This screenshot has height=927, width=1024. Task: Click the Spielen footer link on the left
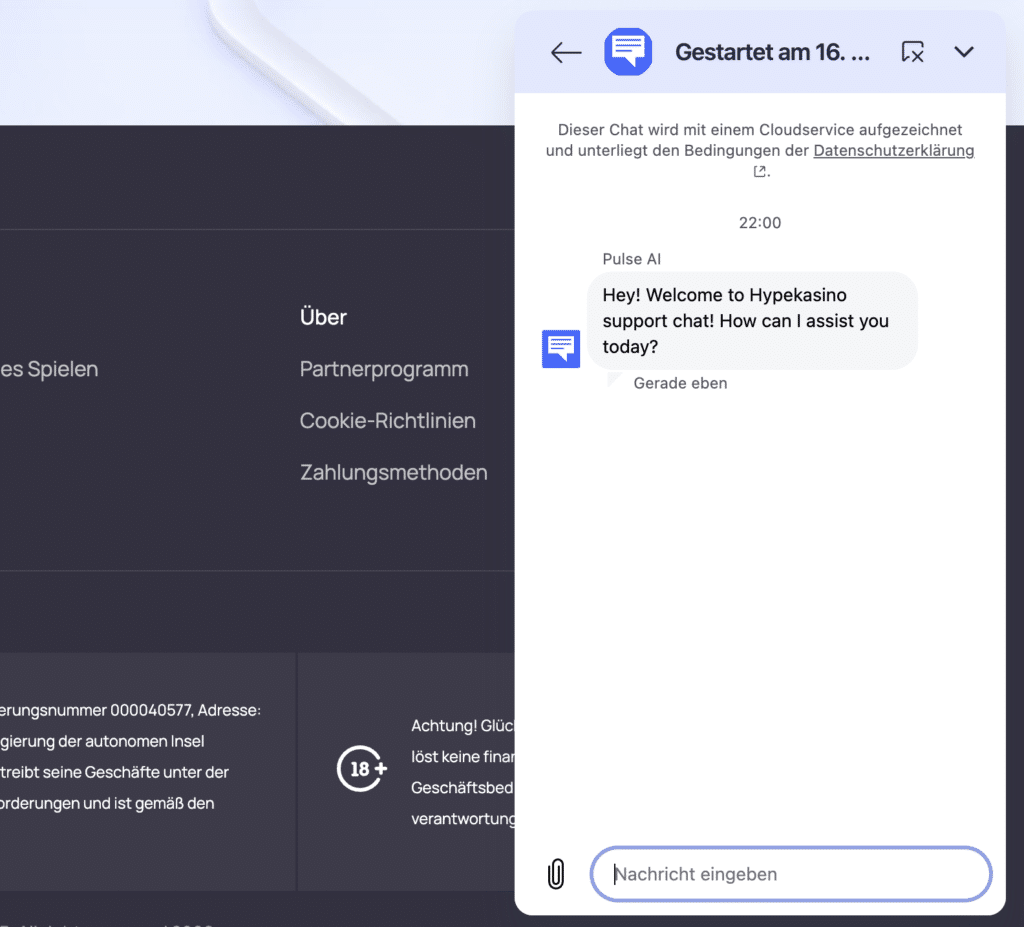tap(48, 369)
